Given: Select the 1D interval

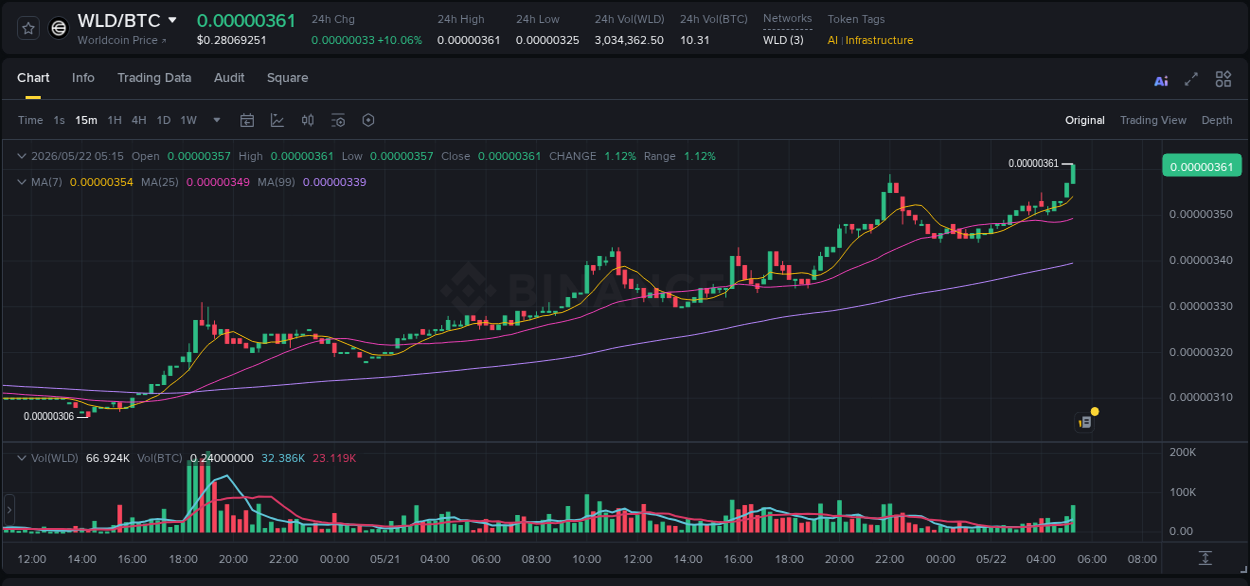Looking at the screenshot, I should pos(163,120).
